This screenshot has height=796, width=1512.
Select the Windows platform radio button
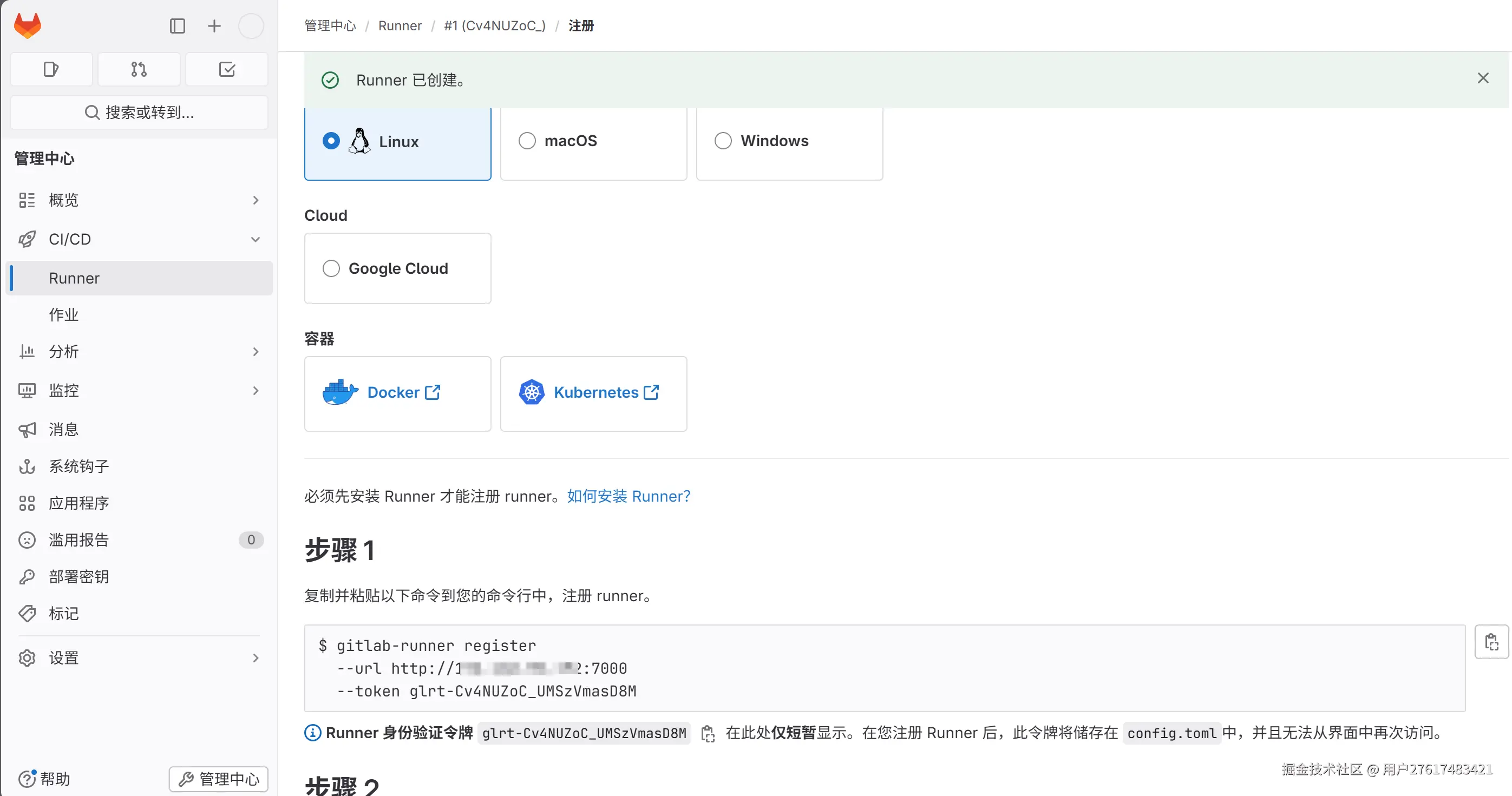click(723, 141)
